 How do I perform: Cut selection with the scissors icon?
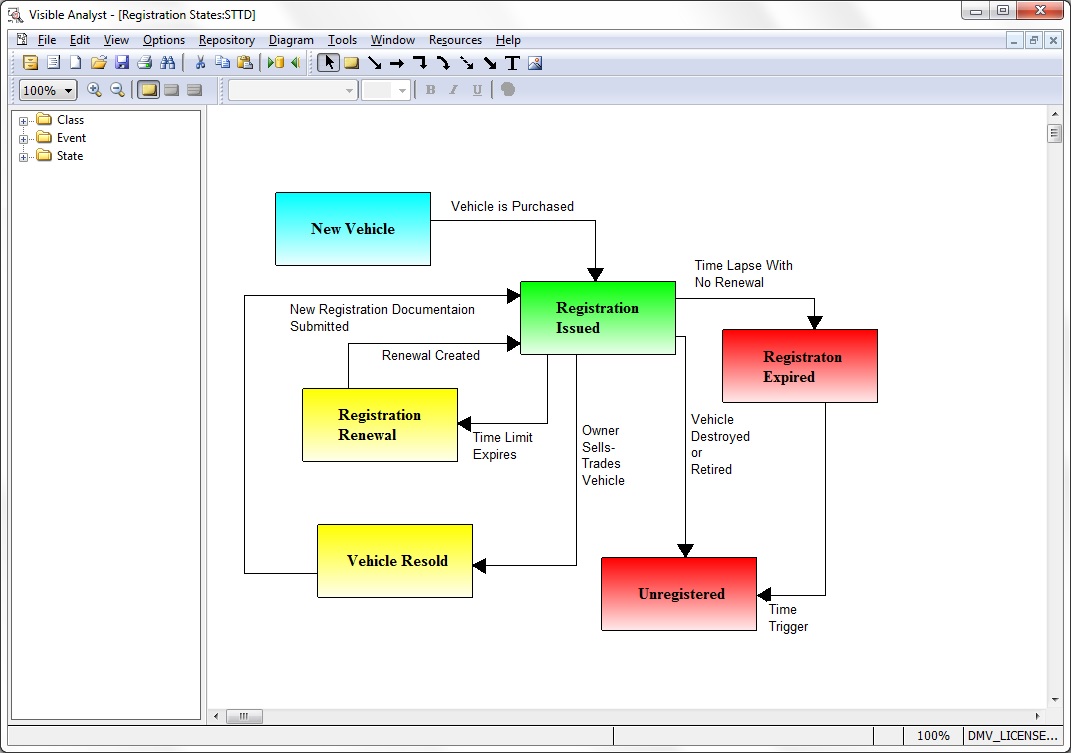(200, 63)
